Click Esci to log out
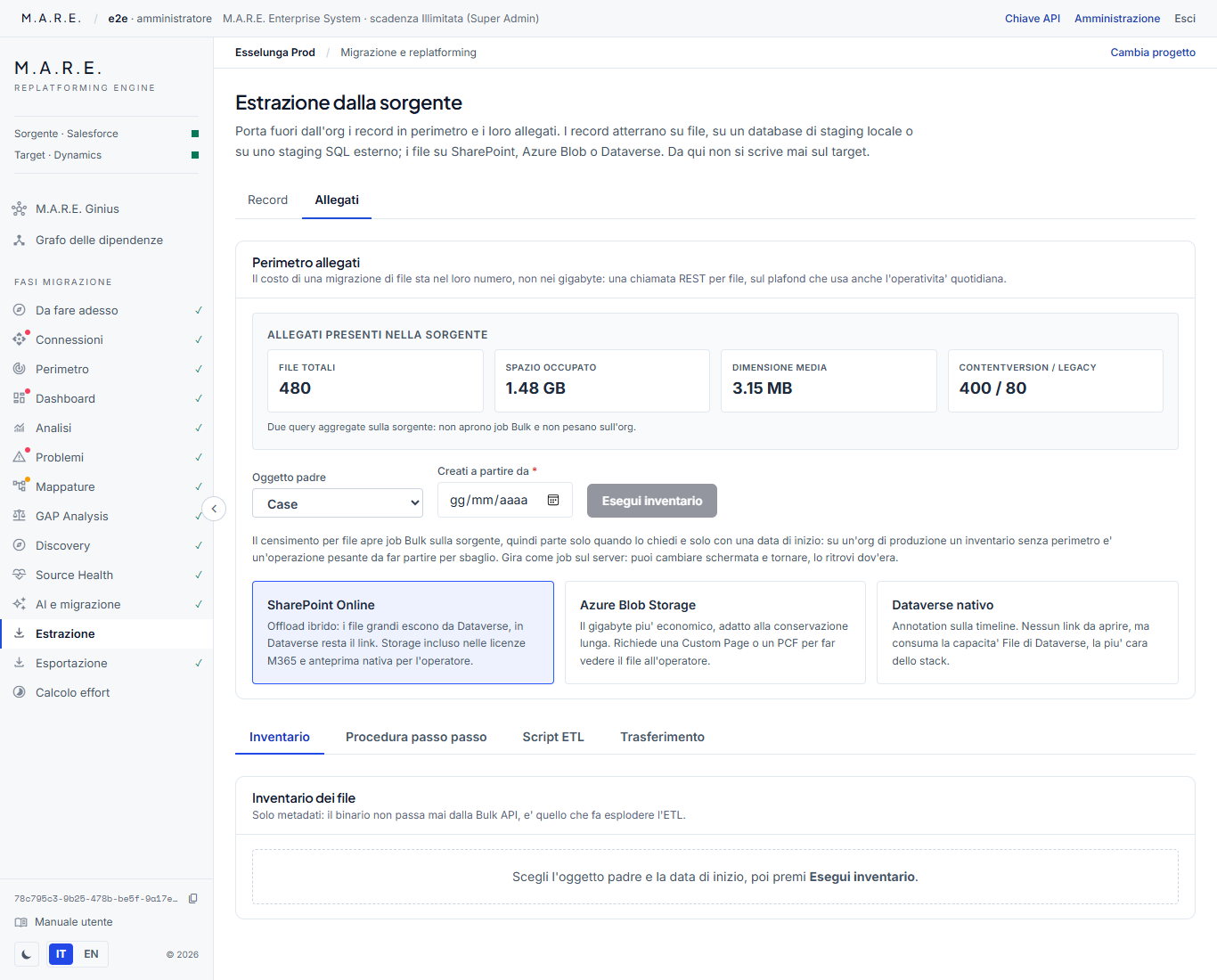The image size is (1217, 980). (x=1185, y=19)
